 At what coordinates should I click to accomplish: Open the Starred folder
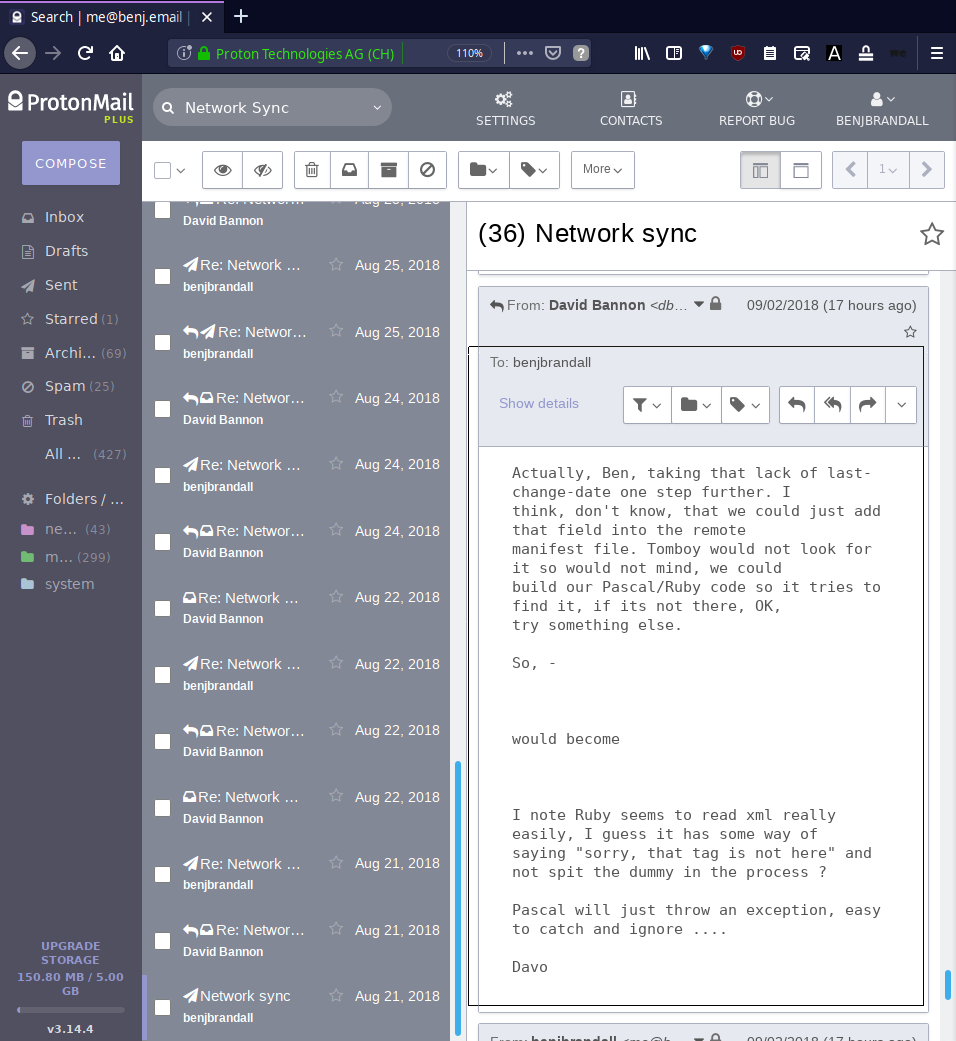[71, 319]
